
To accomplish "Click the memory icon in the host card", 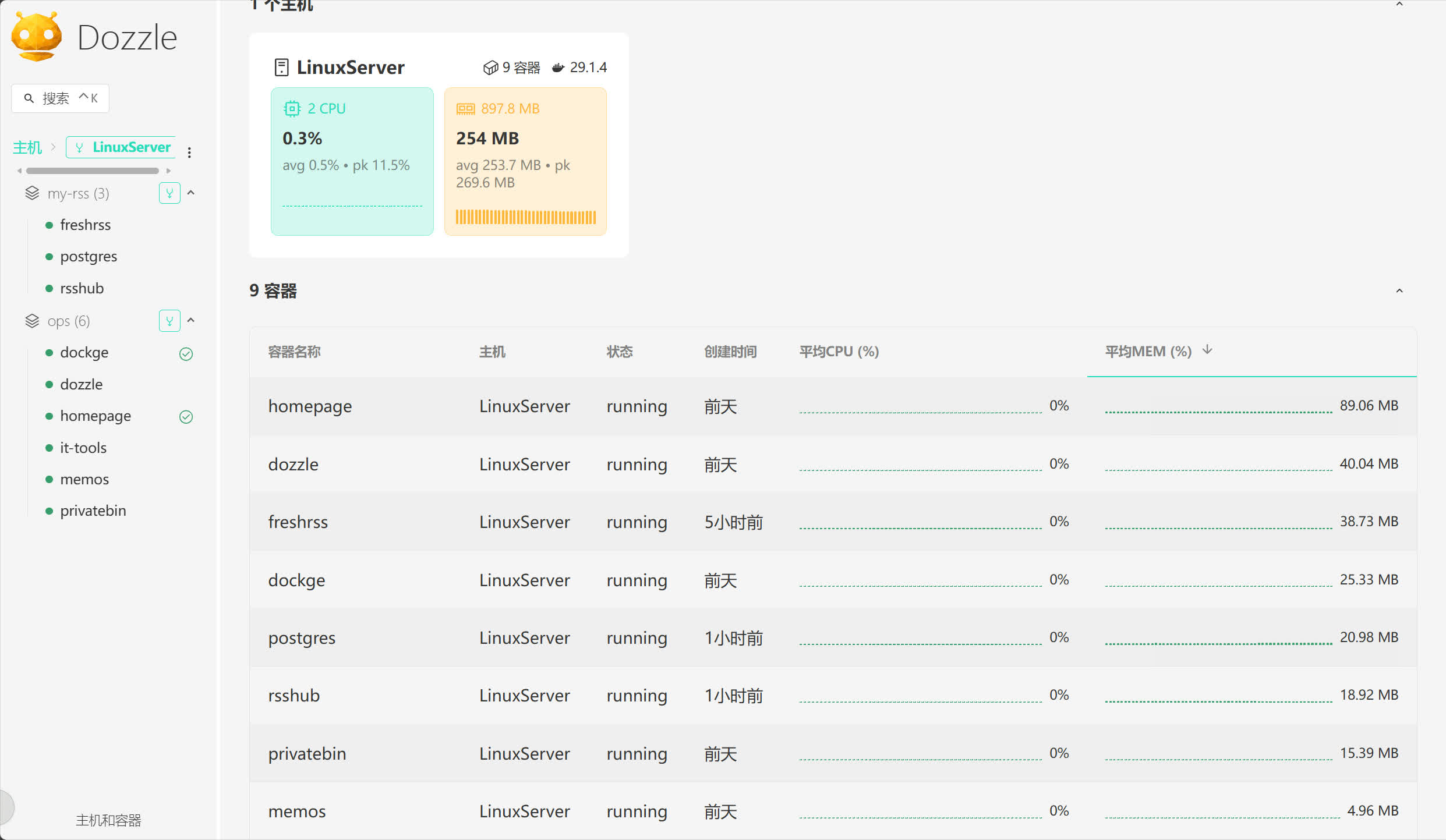I will click(x=465, y=109).
